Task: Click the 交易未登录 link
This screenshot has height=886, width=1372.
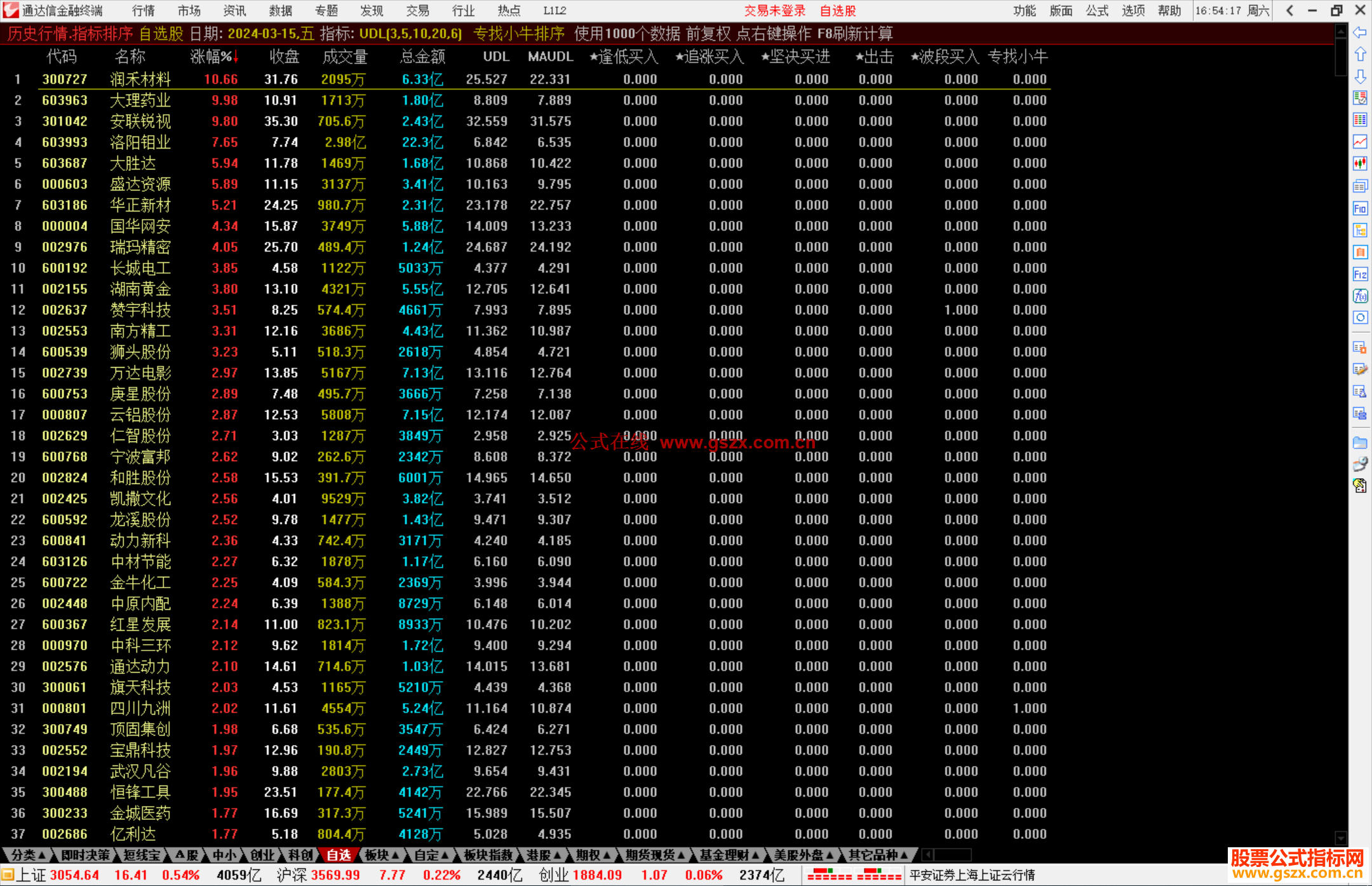Action: tap(774, 11)
